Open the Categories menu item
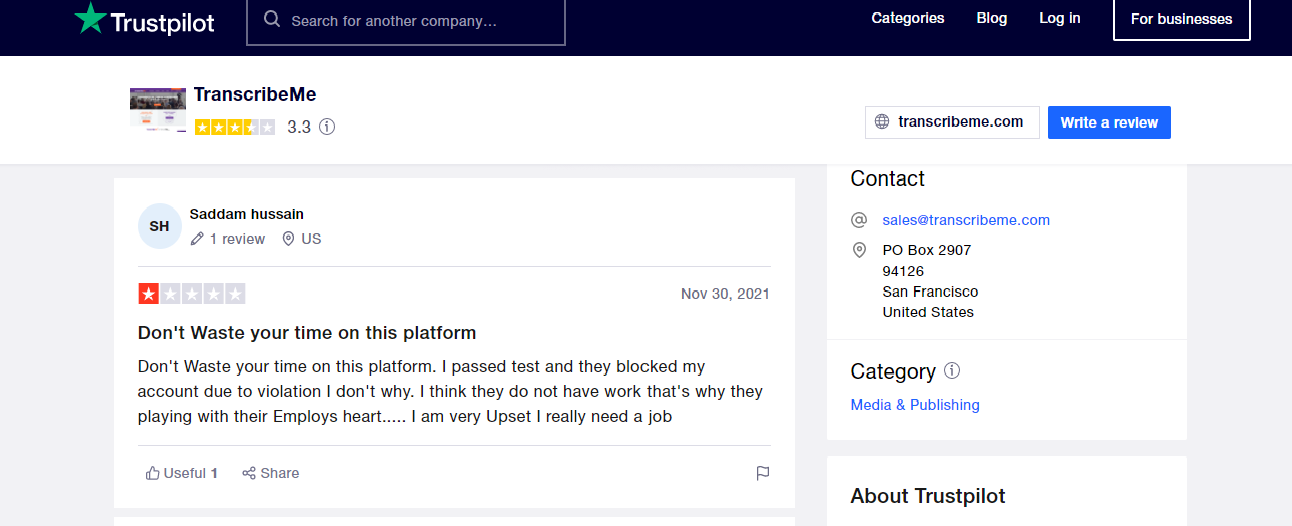 click(908, 18)
